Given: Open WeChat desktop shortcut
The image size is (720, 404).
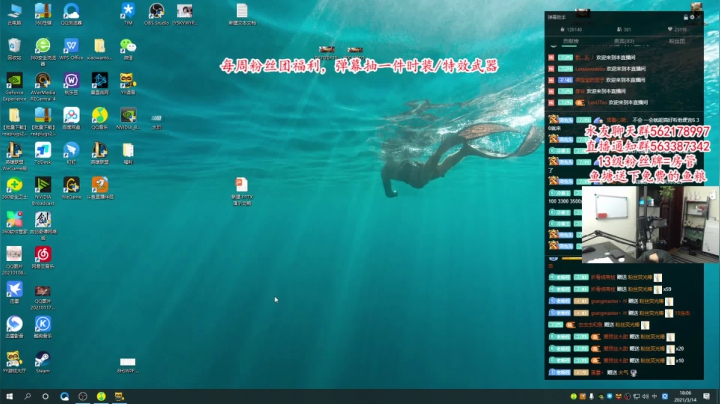Looking at the screenshot, I should (128, 49).
